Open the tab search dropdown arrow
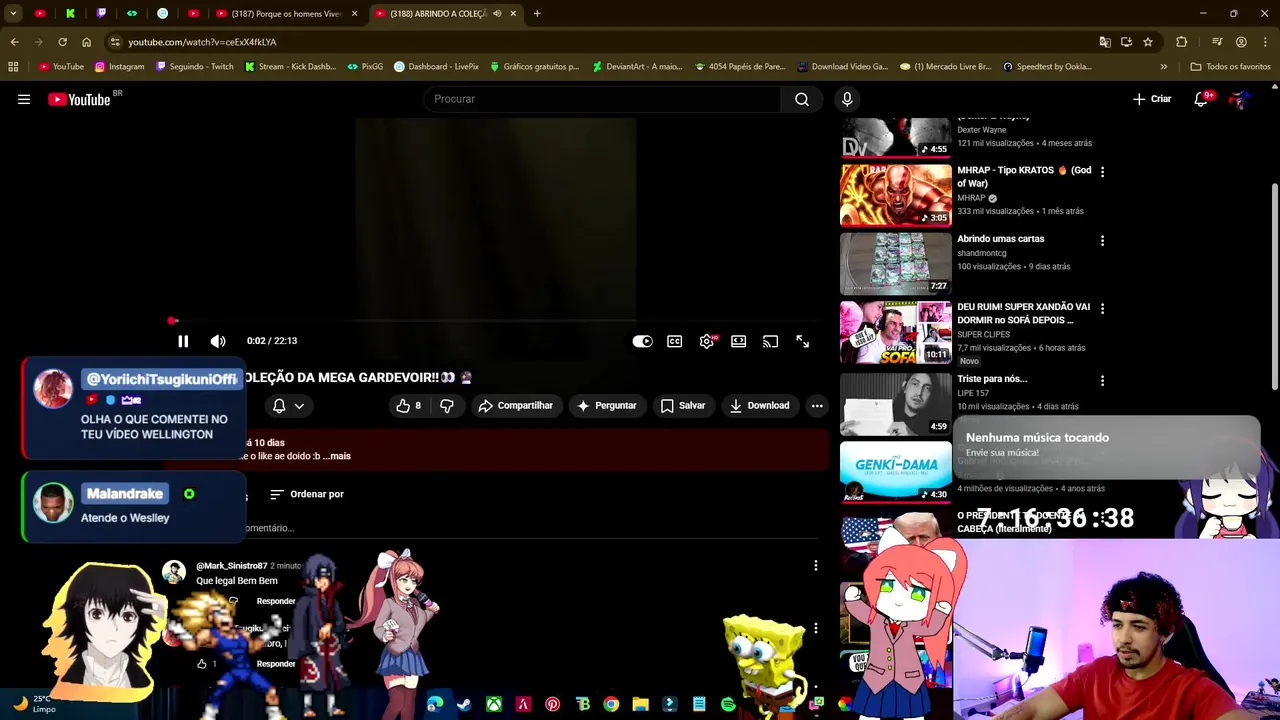The image size is (1280, 720). point(13,14)
